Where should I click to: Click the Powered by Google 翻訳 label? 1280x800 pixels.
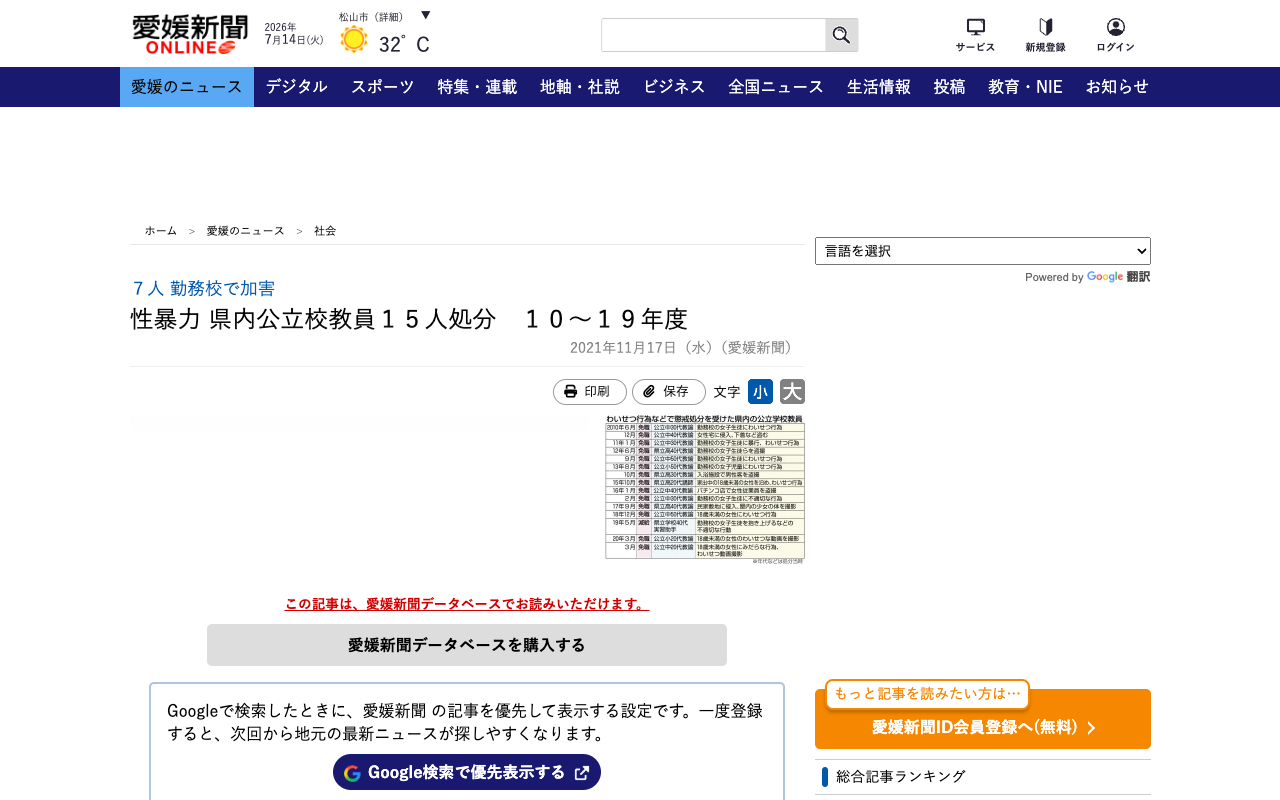pos(1088,277)
